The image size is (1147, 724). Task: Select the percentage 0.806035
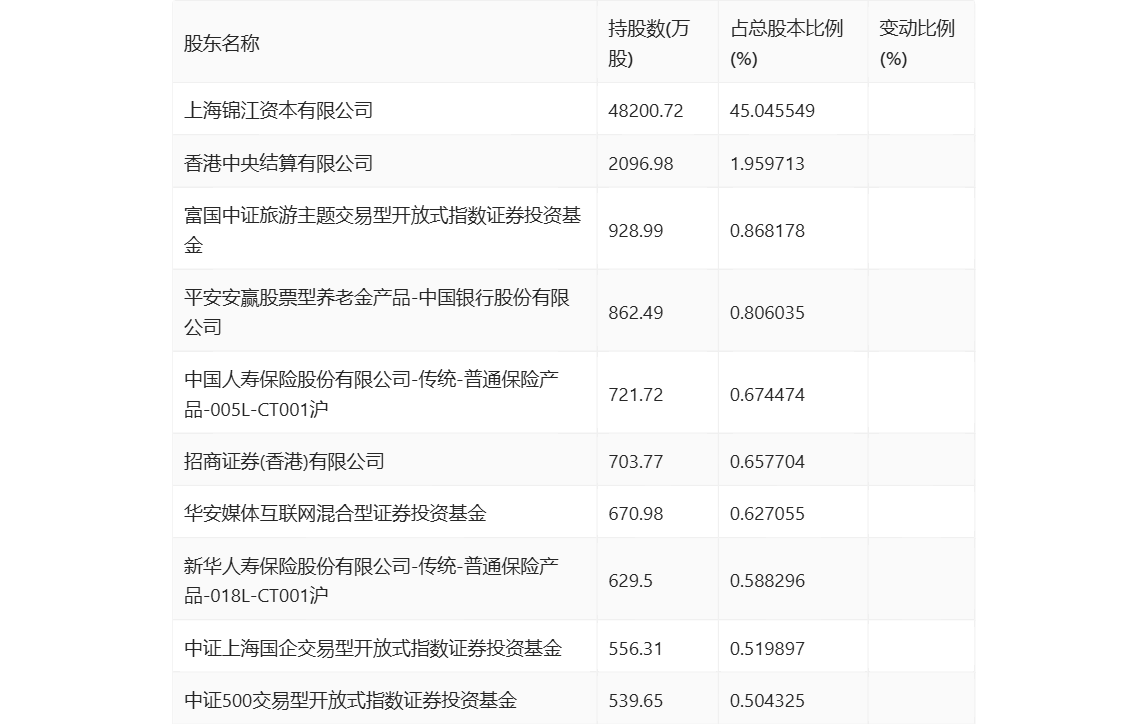click(767, 312)
